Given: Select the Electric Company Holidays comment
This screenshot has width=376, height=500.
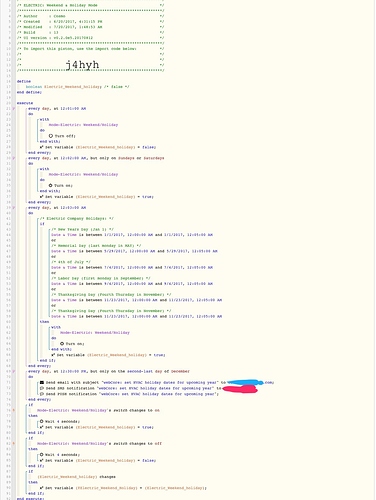Looking at the screenshot, I should 77,219.
